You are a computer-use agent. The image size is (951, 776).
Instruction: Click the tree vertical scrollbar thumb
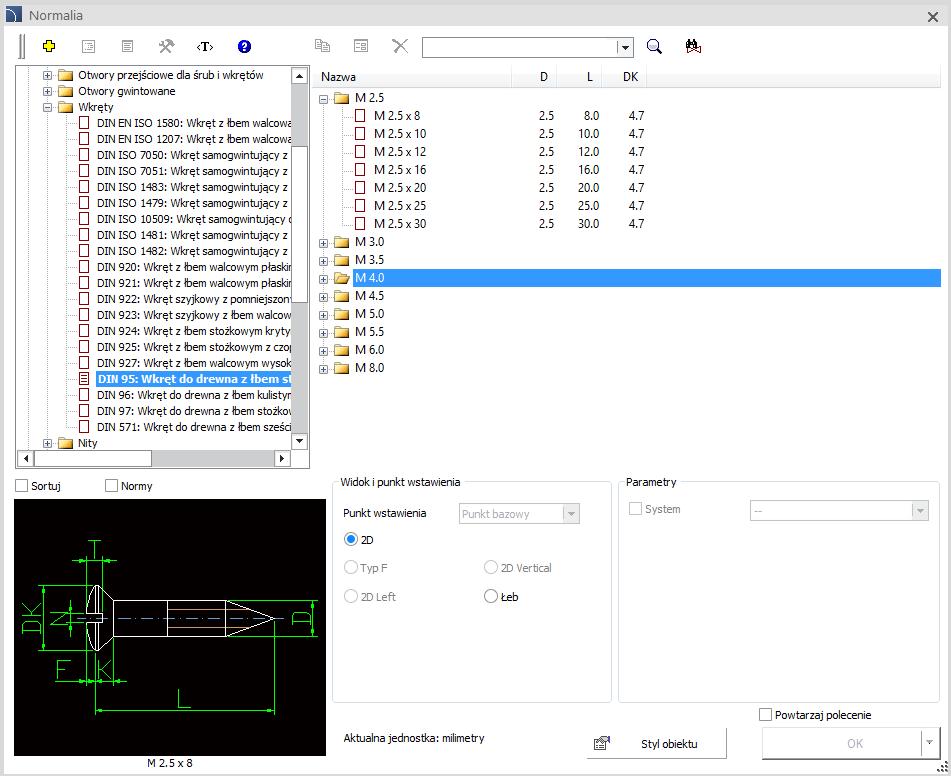(x=300, y=224)
